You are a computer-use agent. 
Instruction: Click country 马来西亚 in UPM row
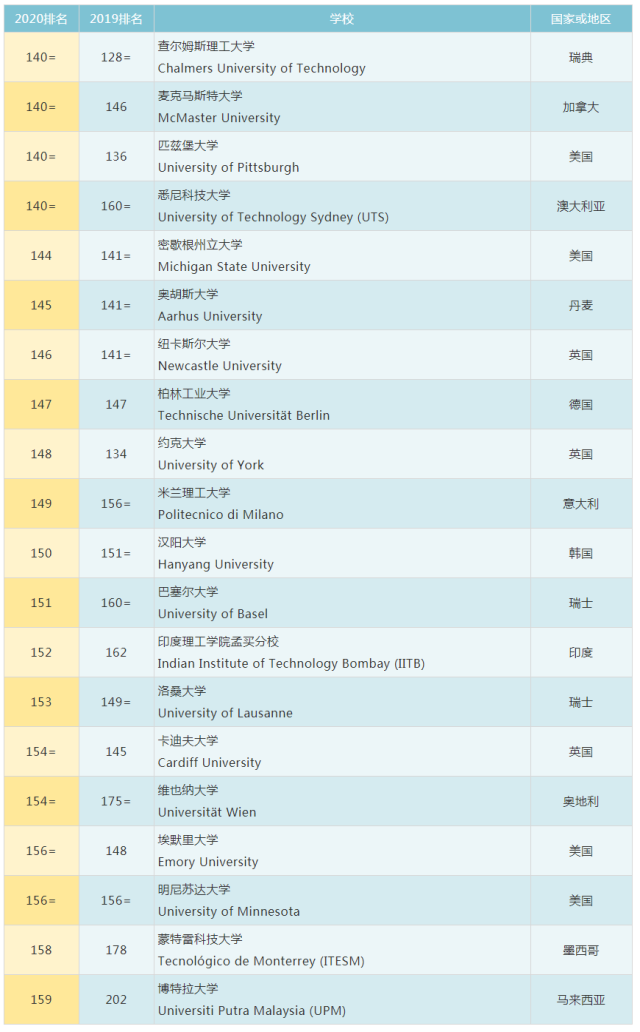581,1000
